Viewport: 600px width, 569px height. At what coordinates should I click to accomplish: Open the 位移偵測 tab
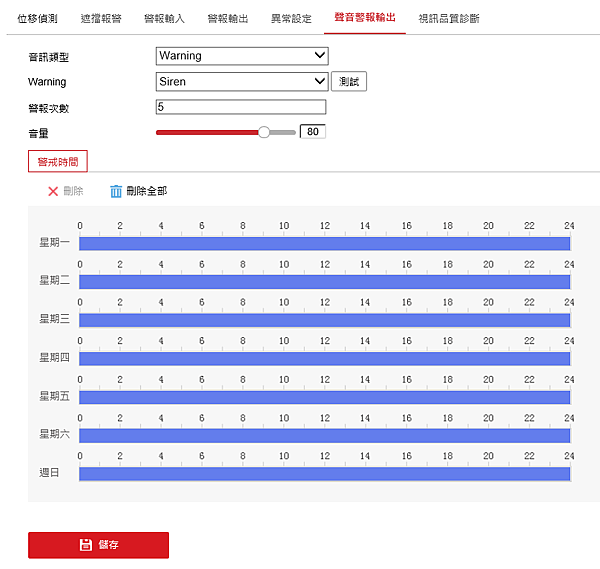pos(37,18)
